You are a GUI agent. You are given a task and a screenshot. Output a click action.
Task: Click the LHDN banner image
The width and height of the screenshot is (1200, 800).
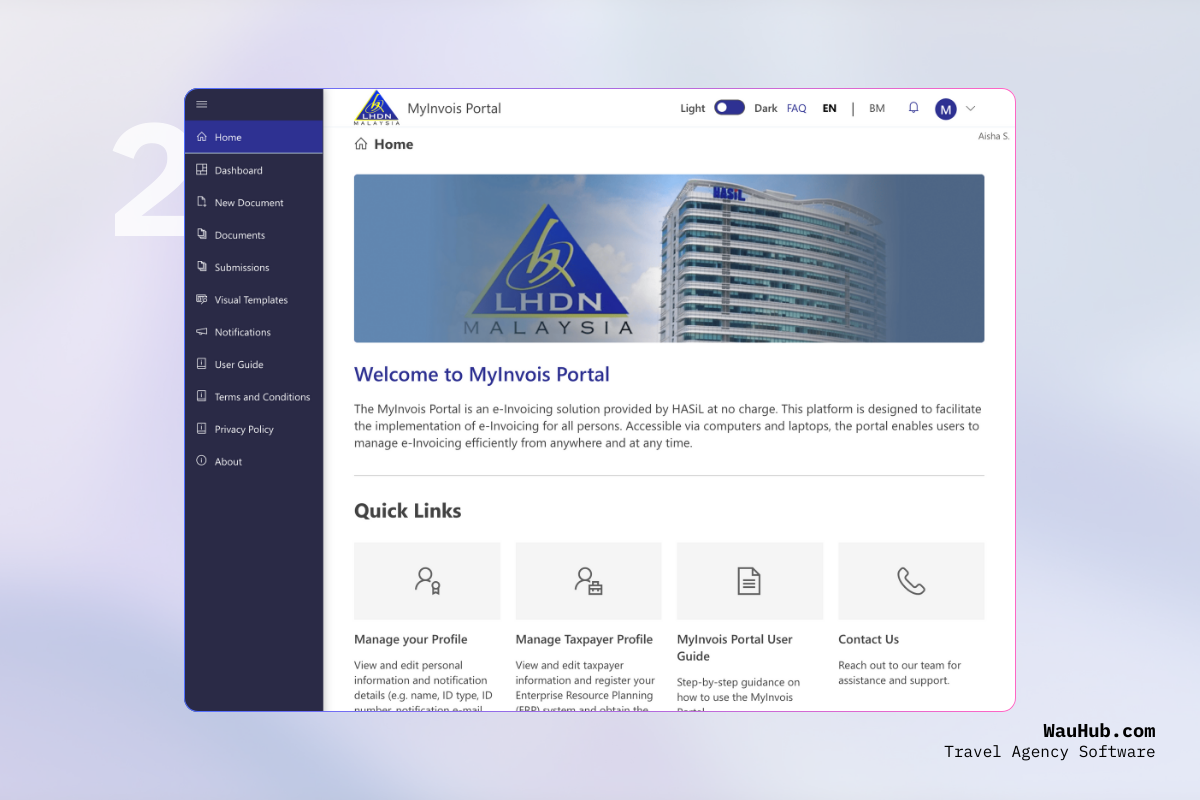coord(669,258)
